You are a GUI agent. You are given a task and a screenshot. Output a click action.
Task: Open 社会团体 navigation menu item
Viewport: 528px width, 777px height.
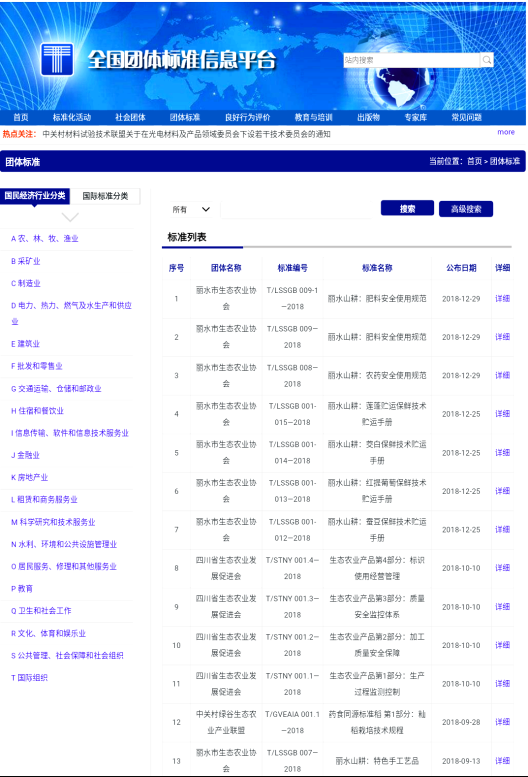coord(130,117)
